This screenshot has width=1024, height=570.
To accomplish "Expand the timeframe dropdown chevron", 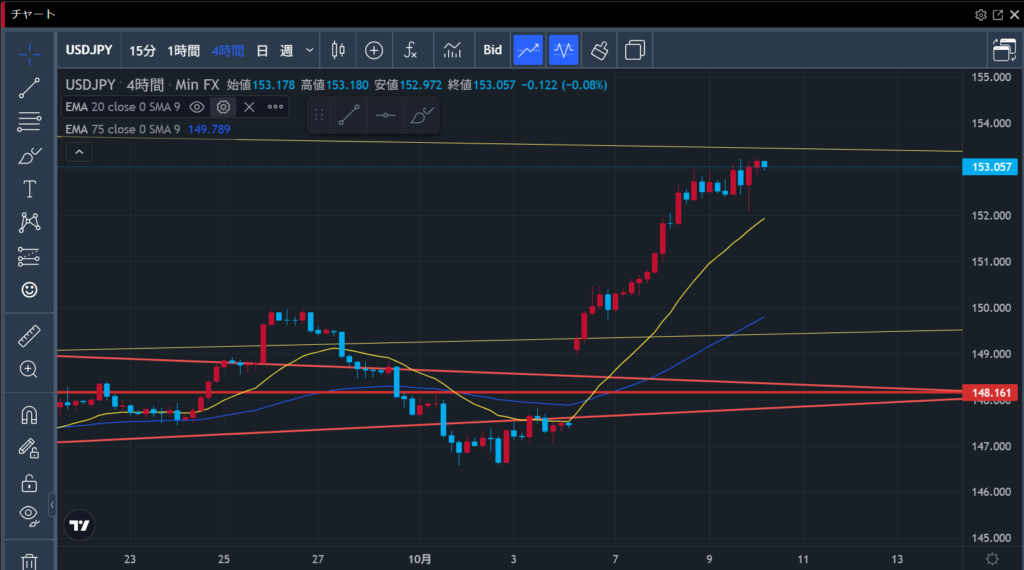I will pos(310,50).
